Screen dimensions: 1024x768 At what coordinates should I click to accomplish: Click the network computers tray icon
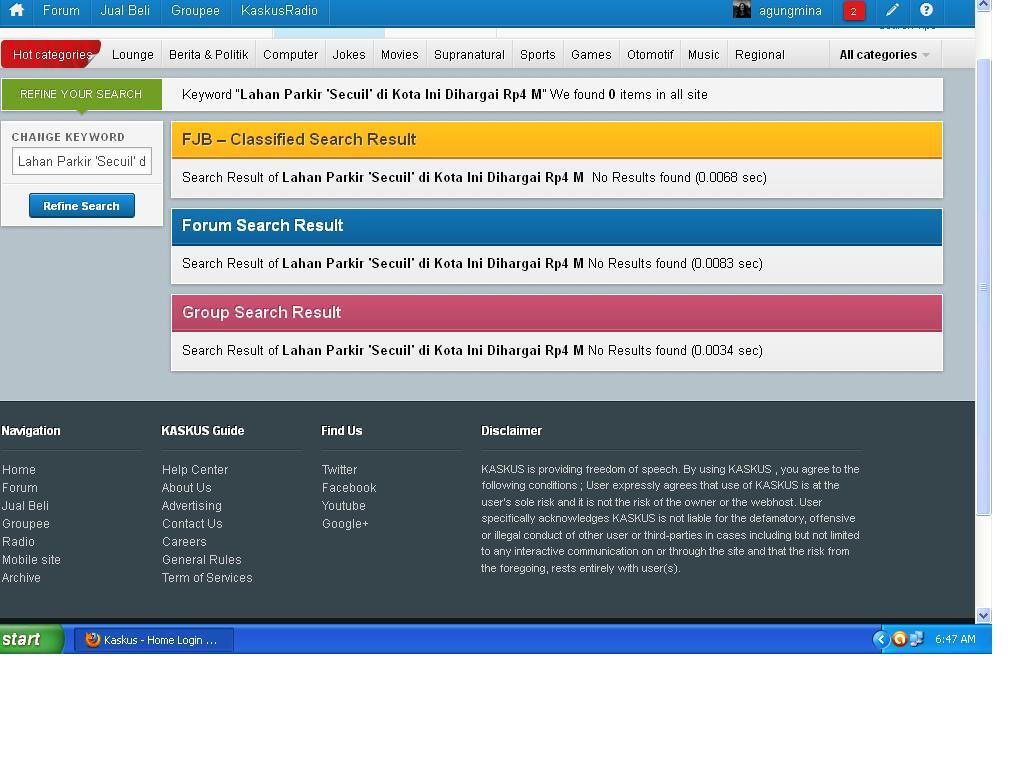[916, 639]
